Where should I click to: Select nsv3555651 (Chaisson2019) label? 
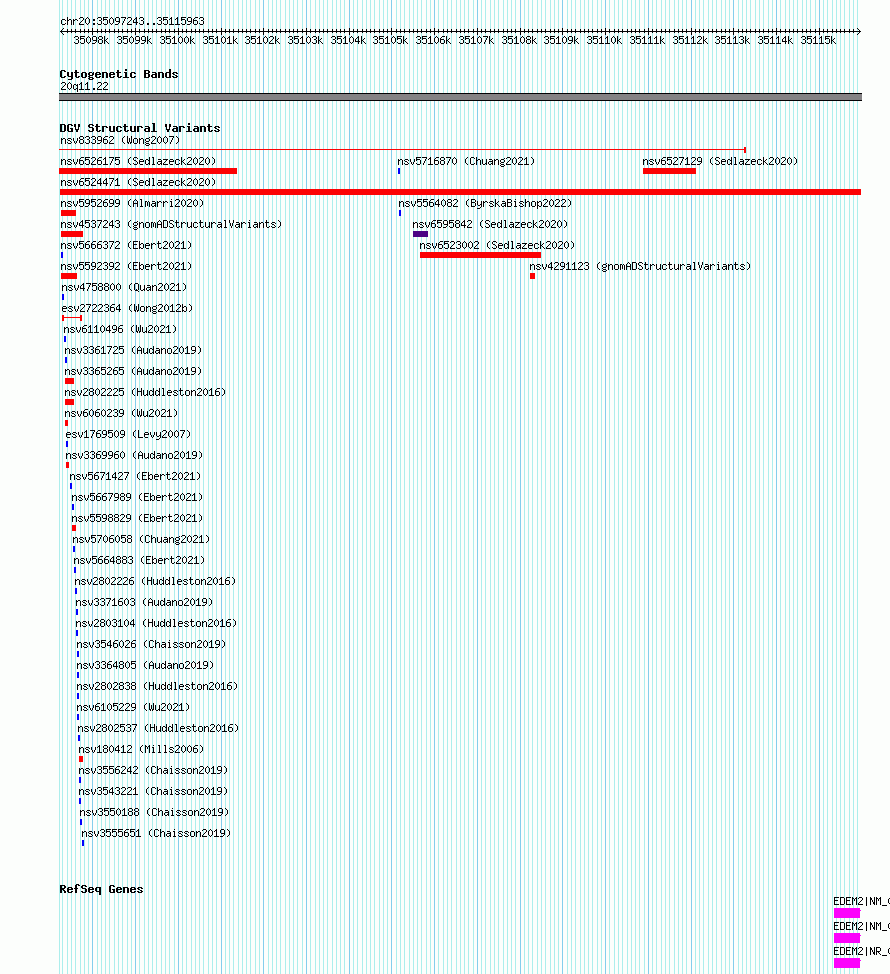[x=156, y=834]
